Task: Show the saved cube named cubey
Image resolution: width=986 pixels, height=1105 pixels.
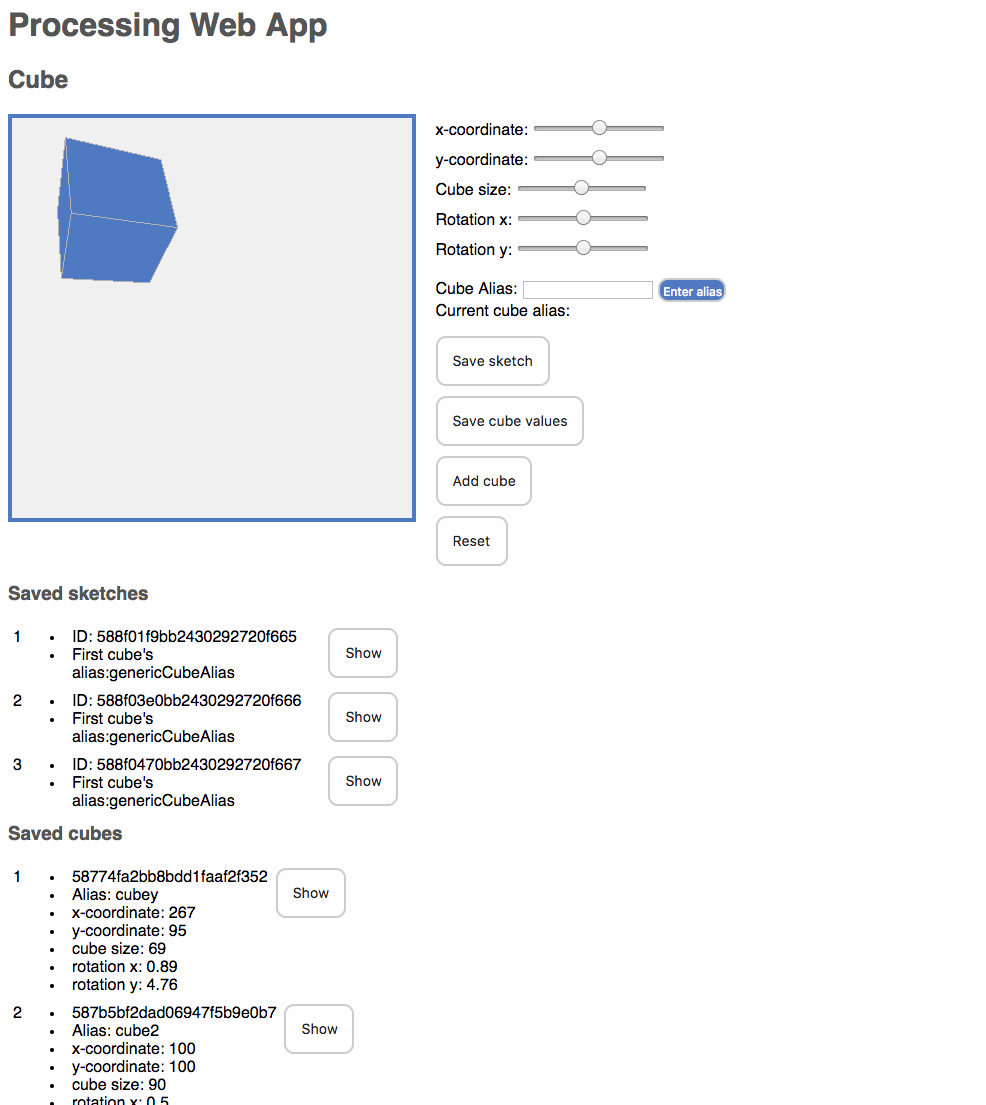Action: [310, 893]
